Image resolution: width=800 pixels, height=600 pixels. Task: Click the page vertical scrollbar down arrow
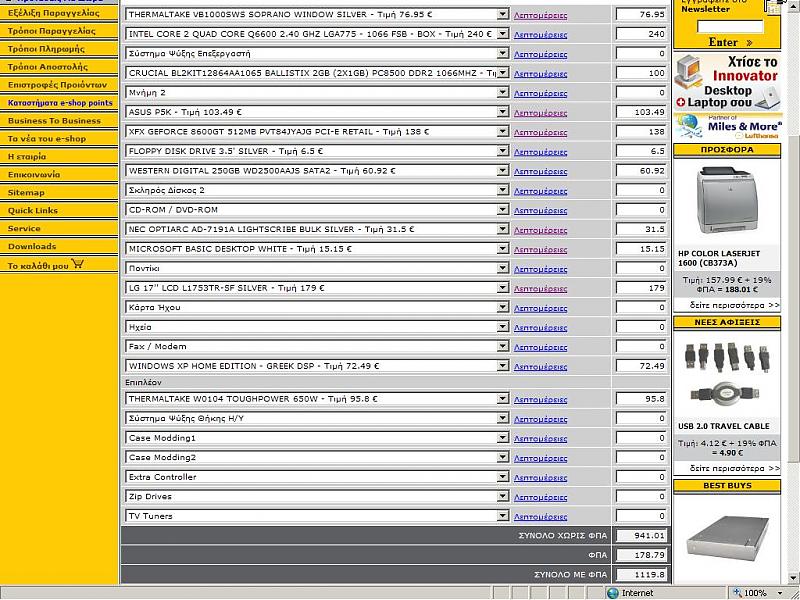(x=794, y=578)
